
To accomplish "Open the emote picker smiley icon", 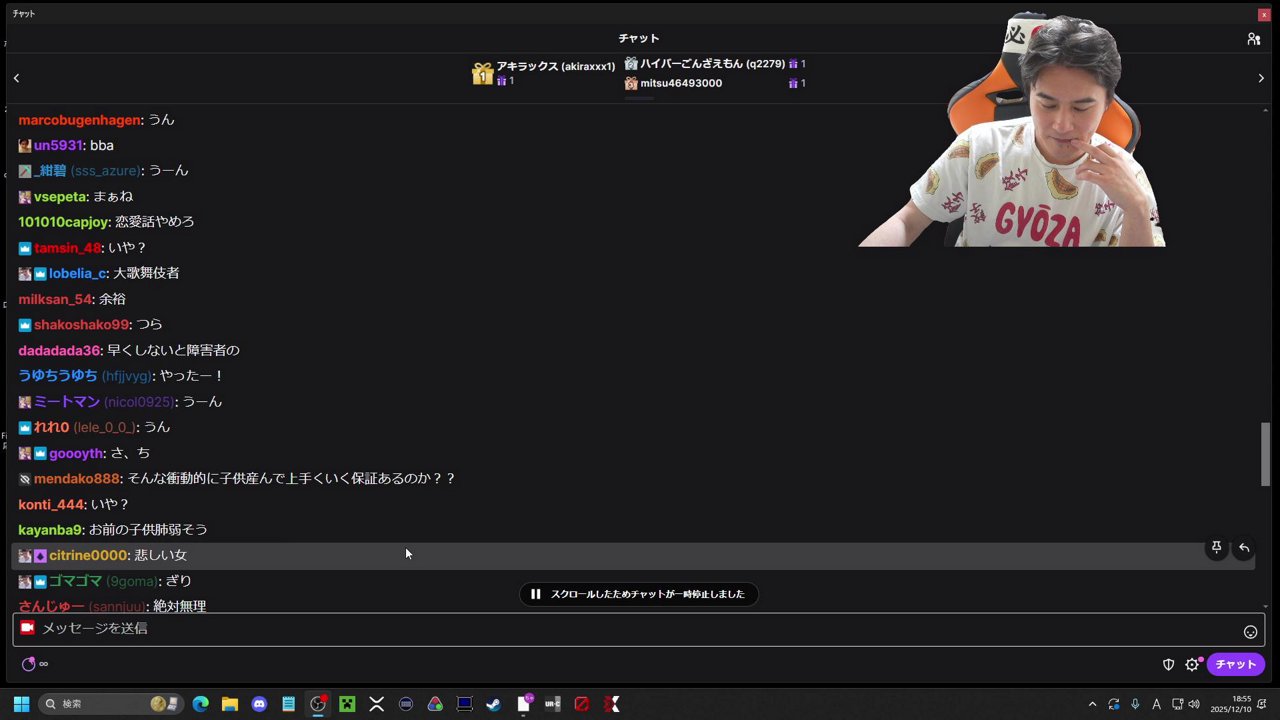I will 1250,630.
